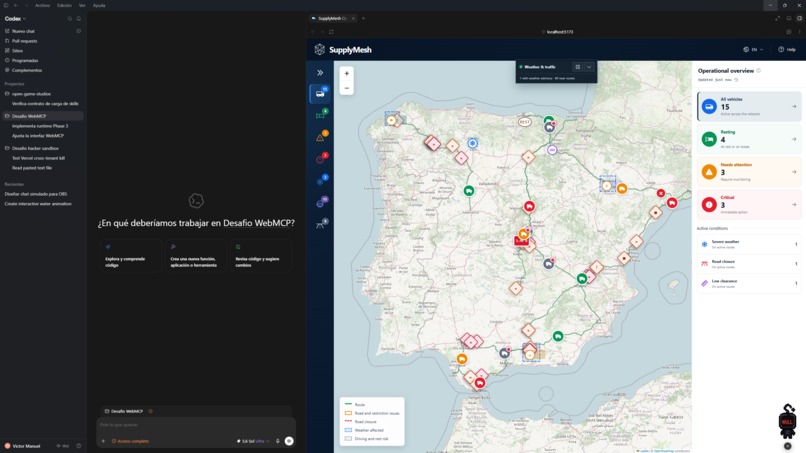Screen dimensions: 806x453
Task: Open the SupplyMesh Help button
Action: pyautogui.click(x=787, y=49)
